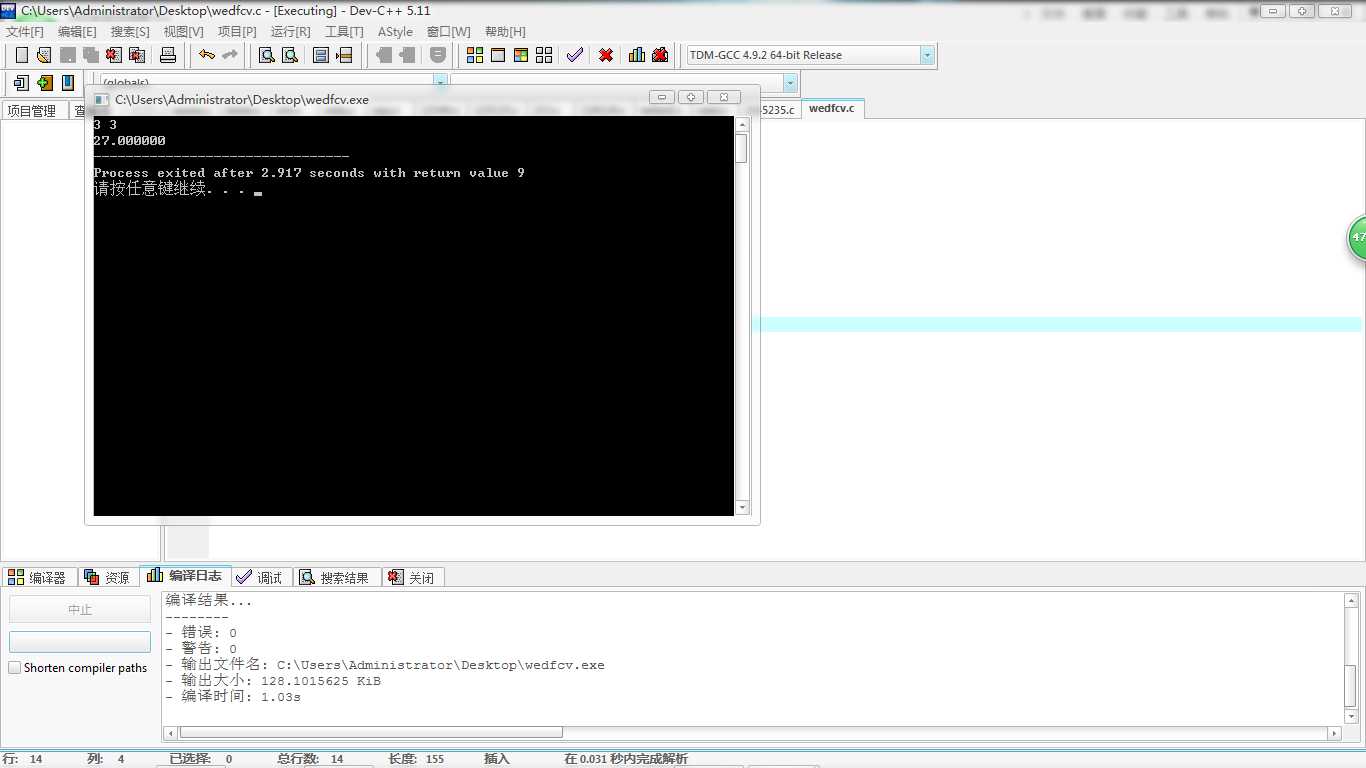Open the 运行[R] menu
Image resolution: width=1366 pixels, height=768 pixels.
[290, 32]
